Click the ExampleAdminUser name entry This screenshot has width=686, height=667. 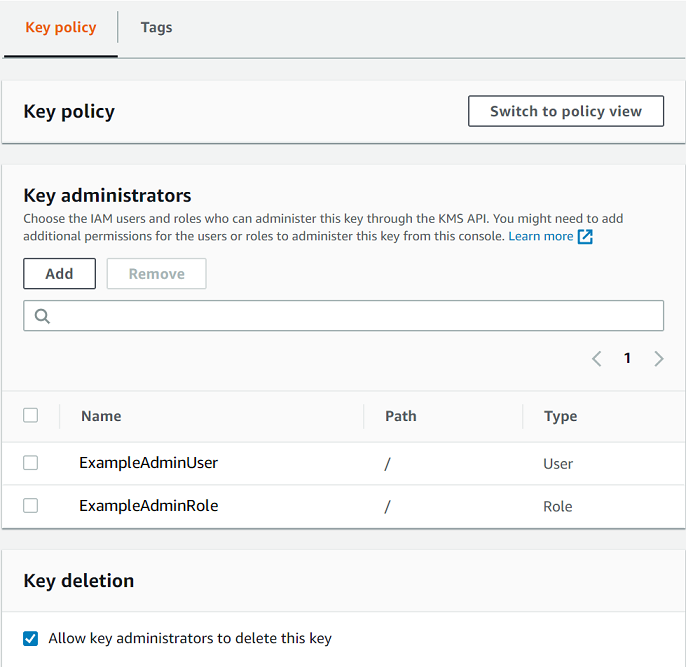148,463
